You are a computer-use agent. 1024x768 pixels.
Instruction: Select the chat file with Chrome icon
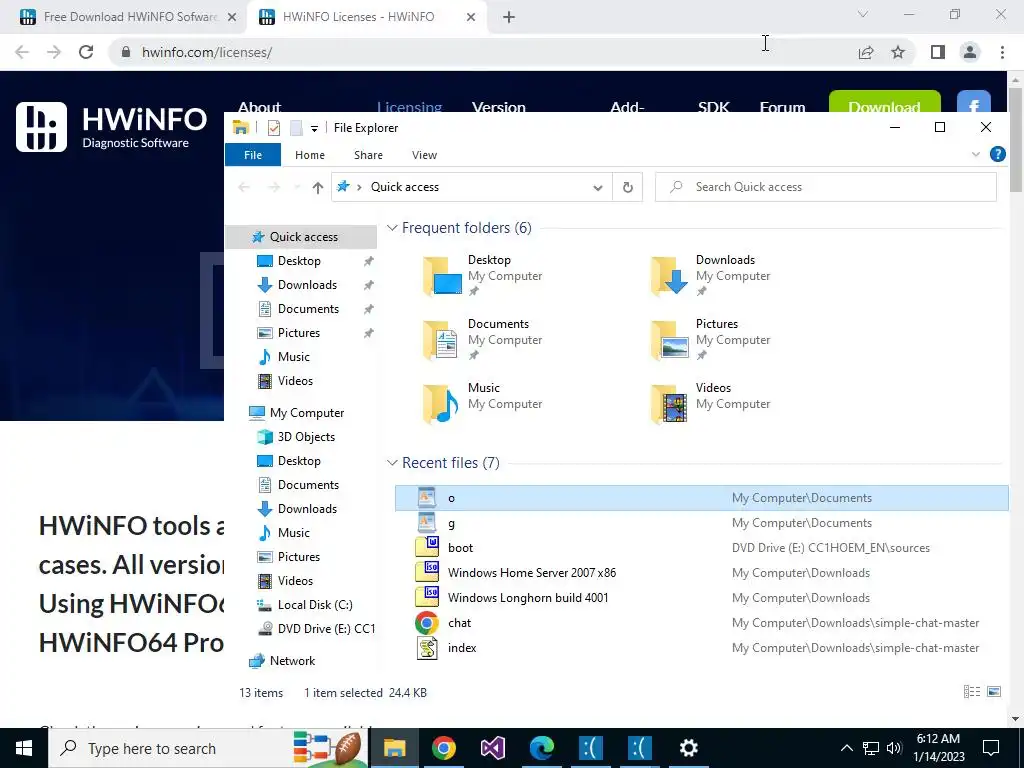pos(701,623)
